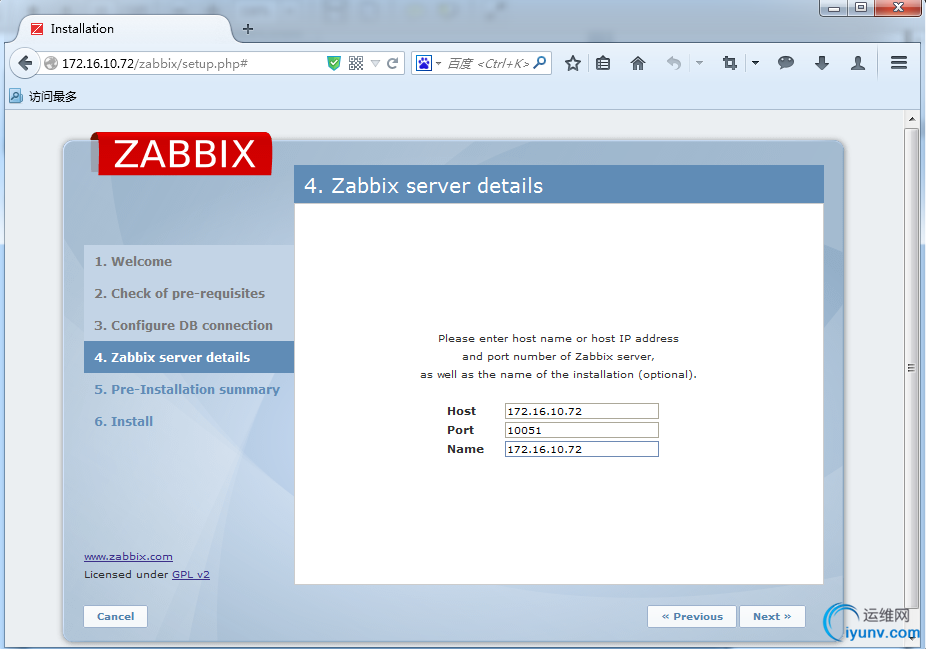Minimize the browser window
Image resolution: width=926 pixels, height=649 pixels.
(834, 8)
